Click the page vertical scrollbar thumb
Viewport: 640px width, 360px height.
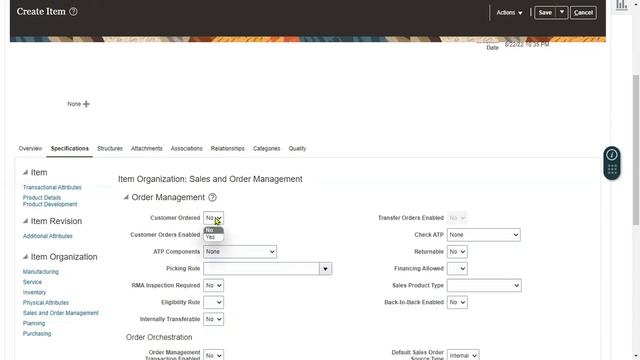[x=636, y=150]
